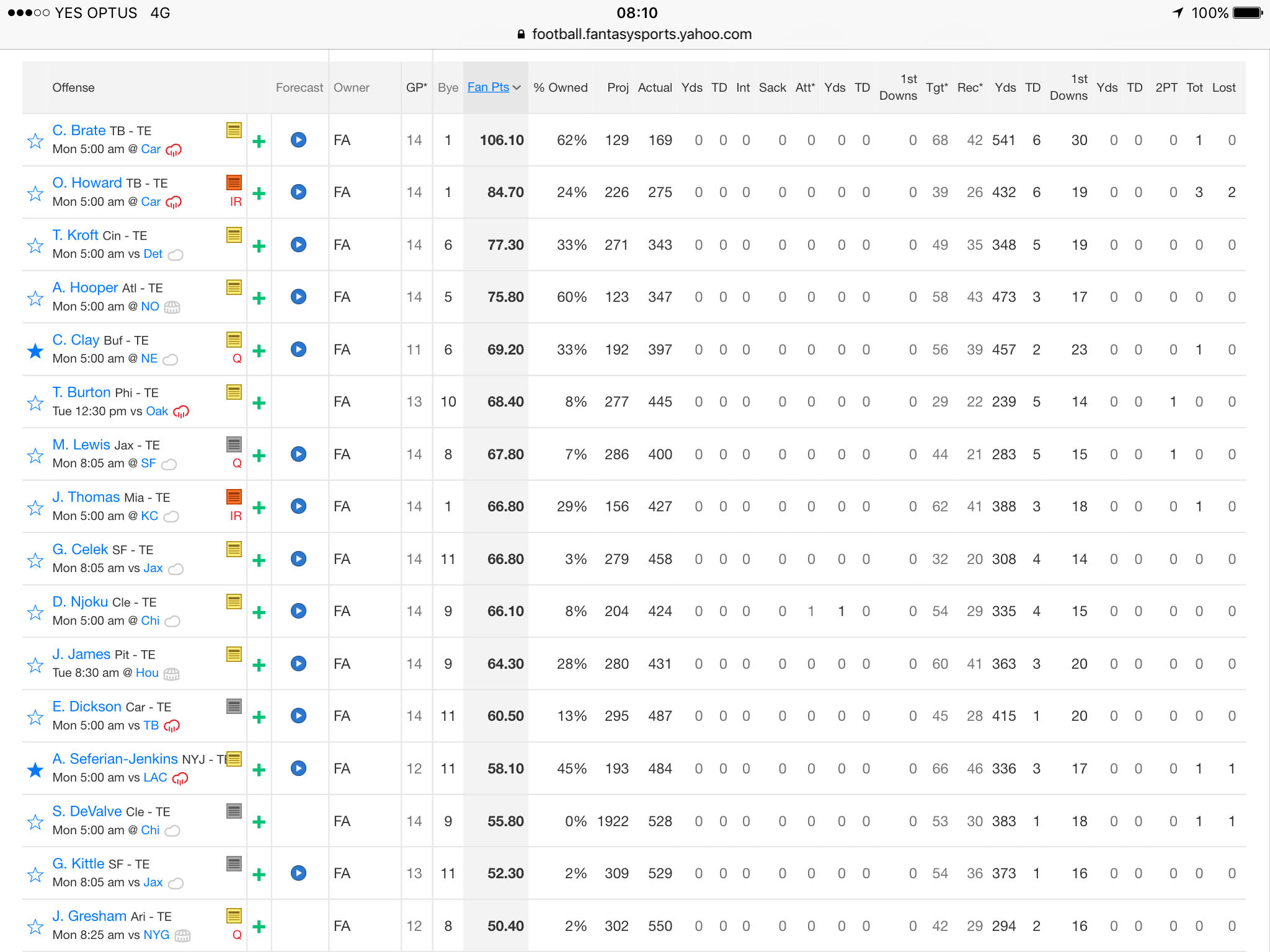1270x952 pixels.
Task: Play C. Clay forecast video
Action: pyautogui.click(x=298, y=349)
